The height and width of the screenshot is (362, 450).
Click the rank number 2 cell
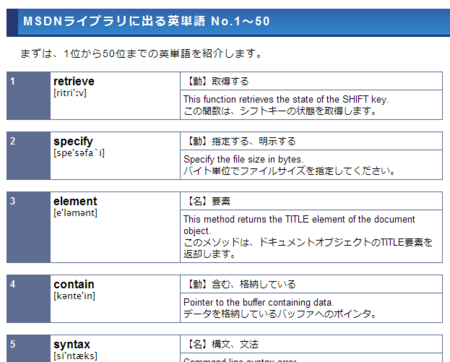[28, 156]
